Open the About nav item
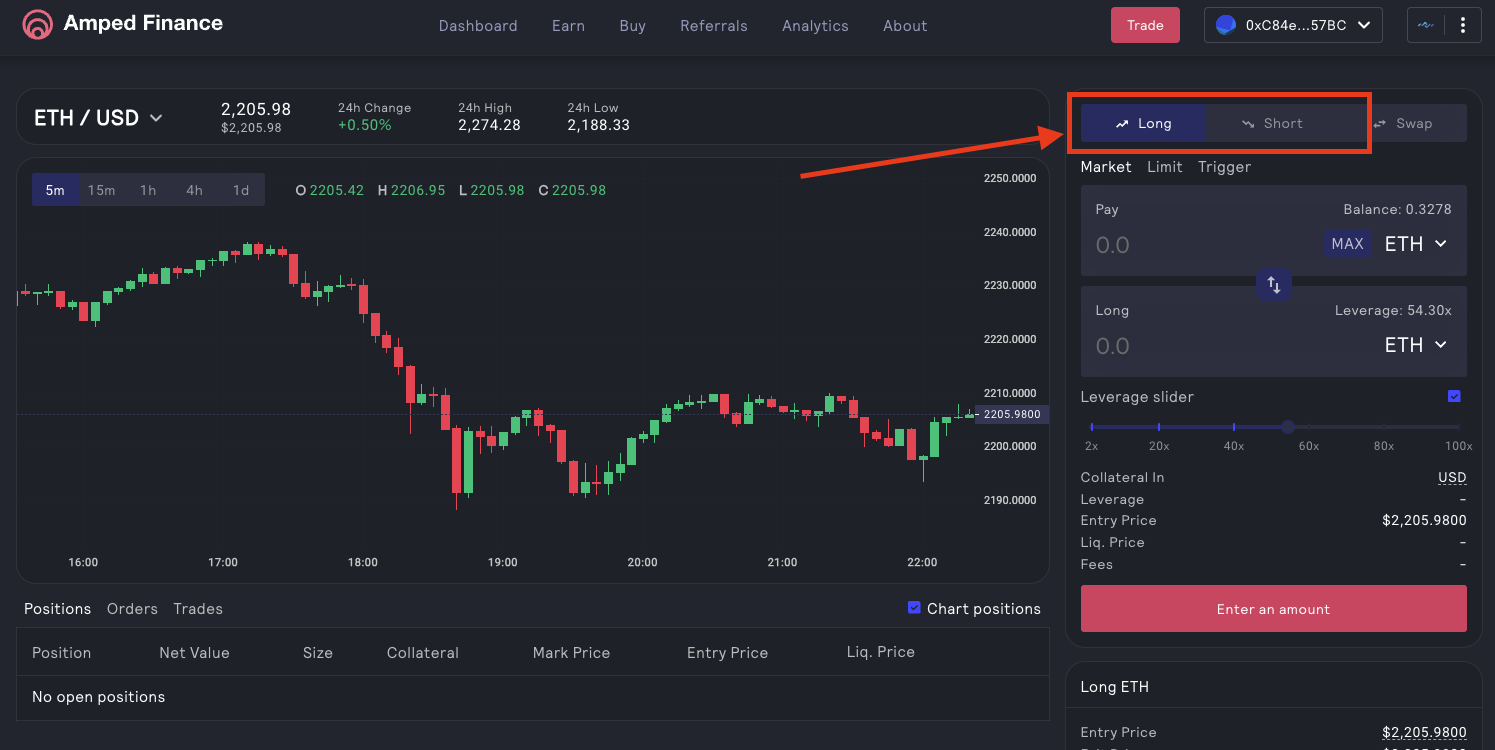Viewport: 1495px width, 750px height. [905, 26]
